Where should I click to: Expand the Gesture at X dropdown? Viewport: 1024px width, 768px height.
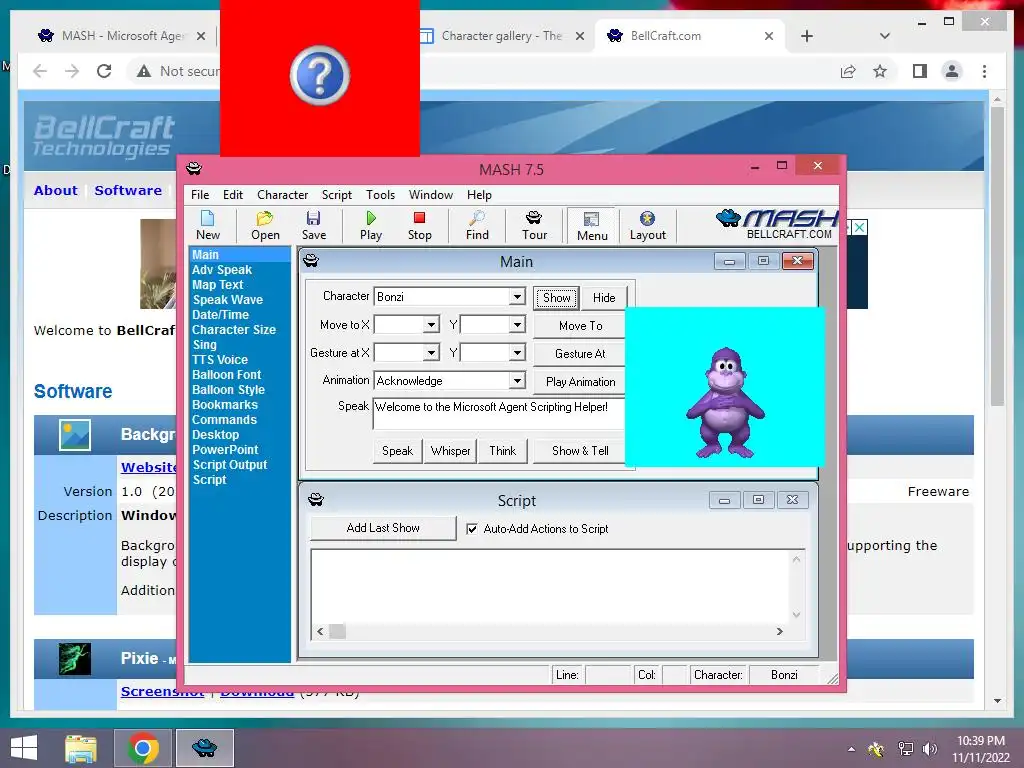pos(431,353)
